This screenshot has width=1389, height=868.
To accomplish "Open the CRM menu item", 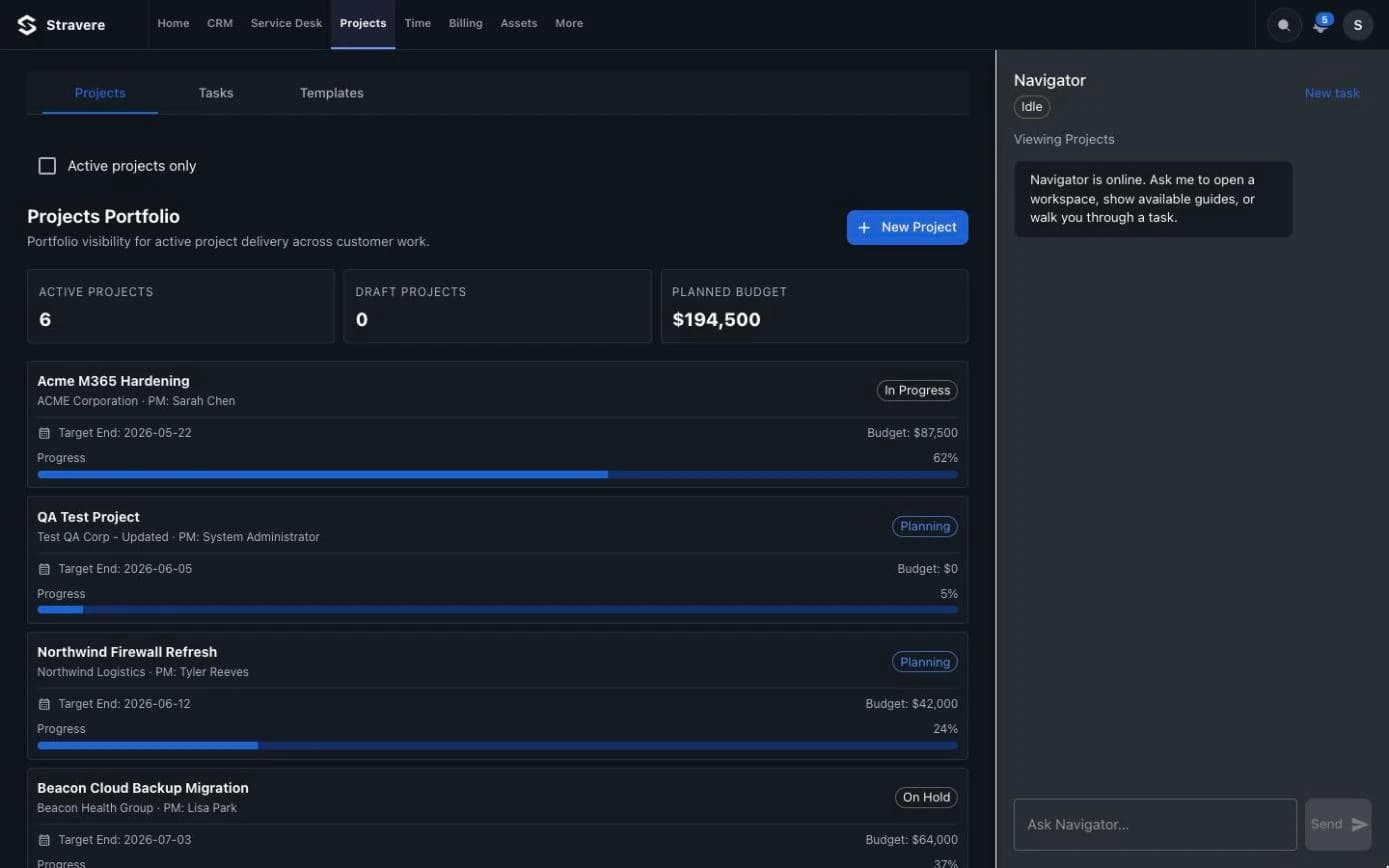I will tap(220, 23).
